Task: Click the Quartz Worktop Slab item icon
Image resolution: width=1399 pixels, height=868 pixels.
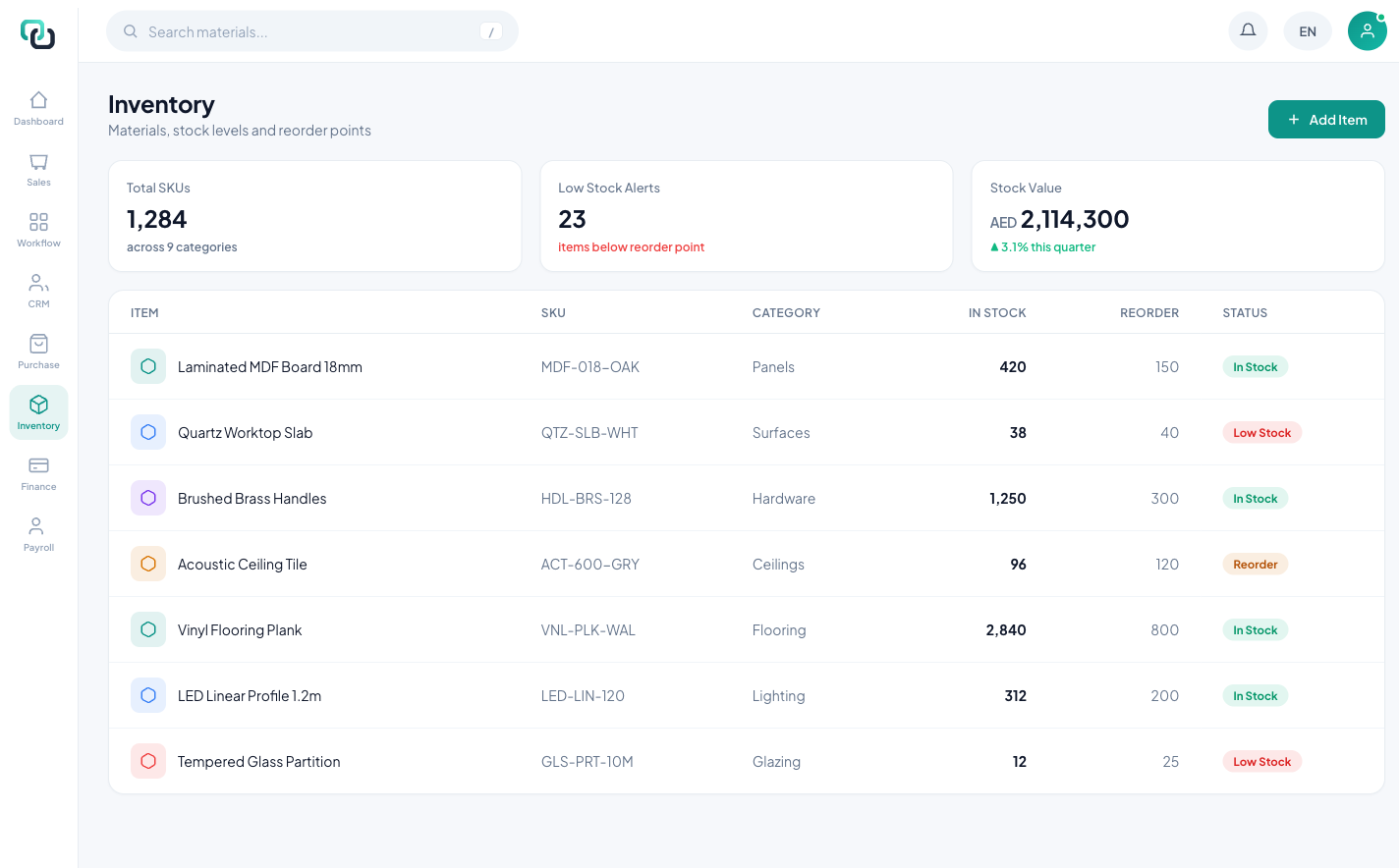Action: 148,432
